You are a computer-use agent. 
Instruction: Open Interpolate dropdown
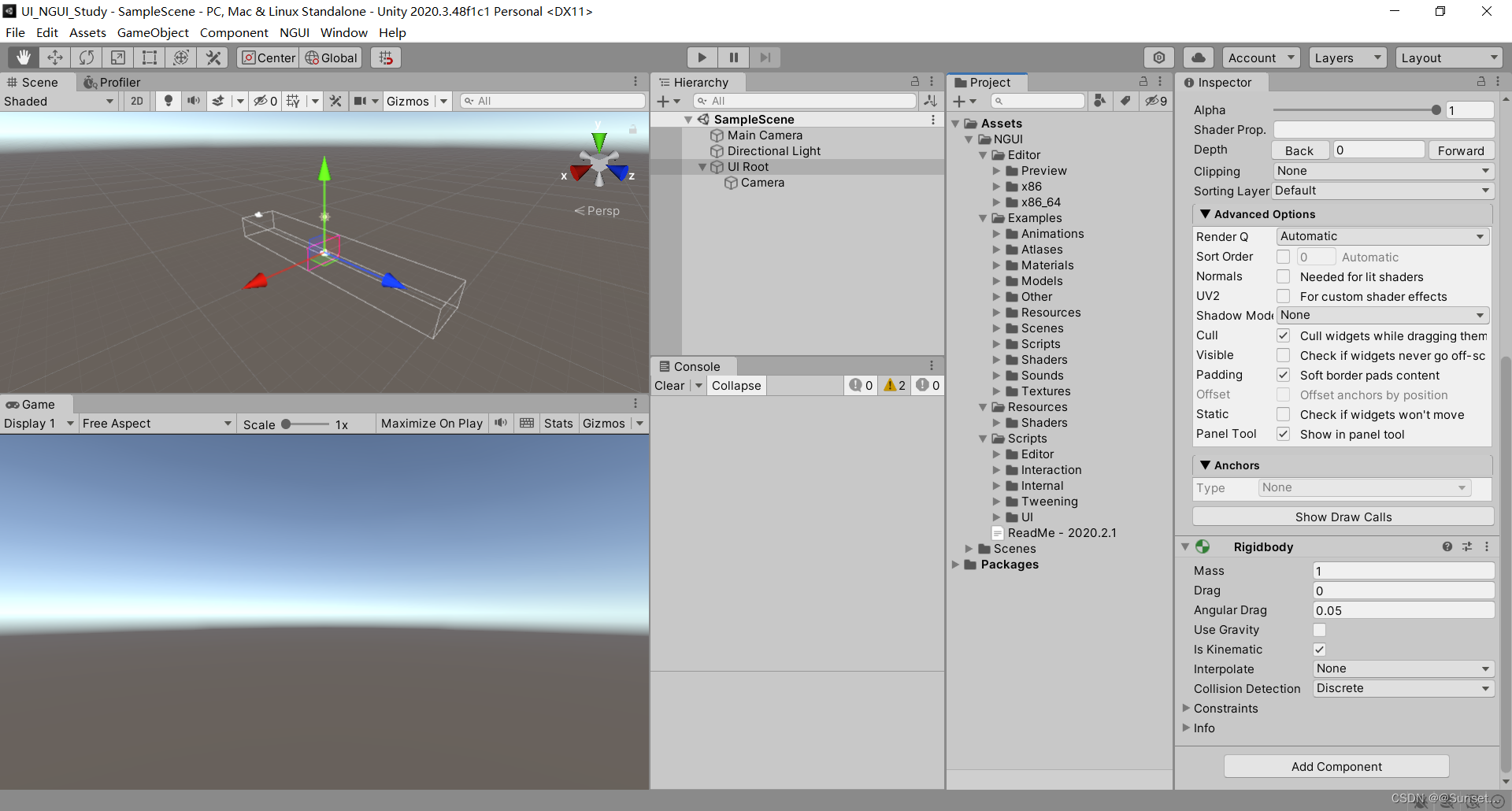coord(1403,668)
